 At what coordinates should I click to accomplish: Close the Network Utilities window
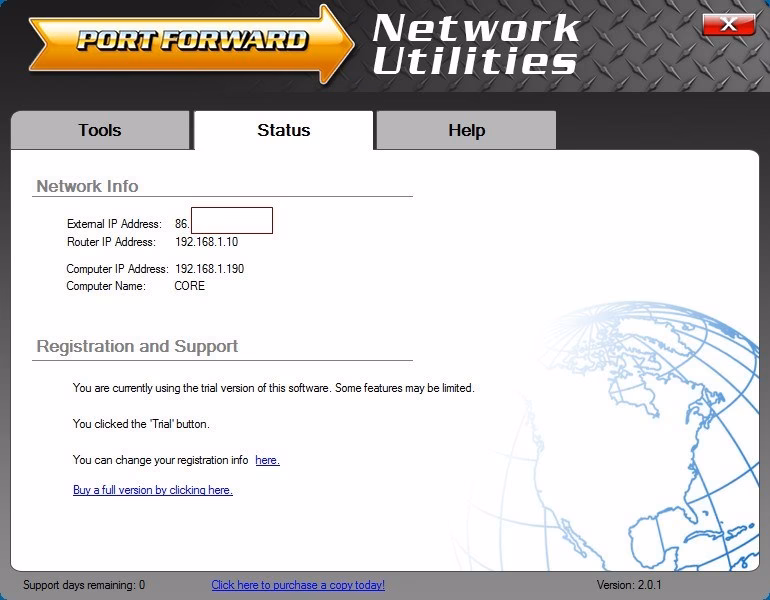click(x=729, y=24)
